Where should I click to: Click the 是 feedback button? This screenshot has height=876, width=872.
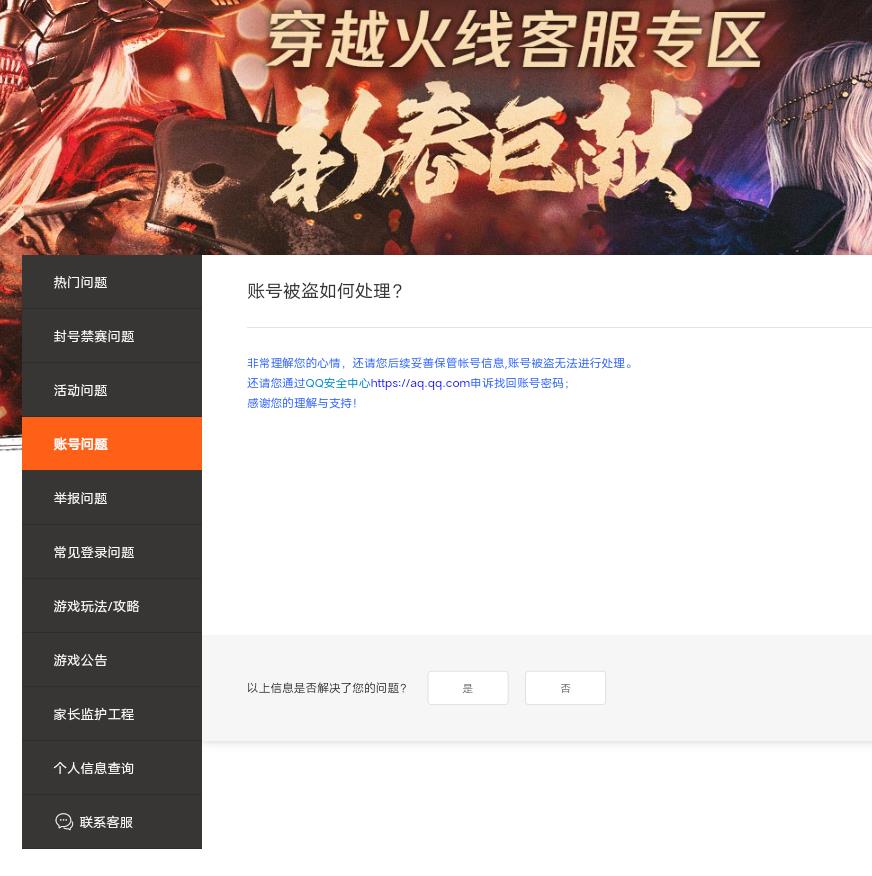coord(467,688)
